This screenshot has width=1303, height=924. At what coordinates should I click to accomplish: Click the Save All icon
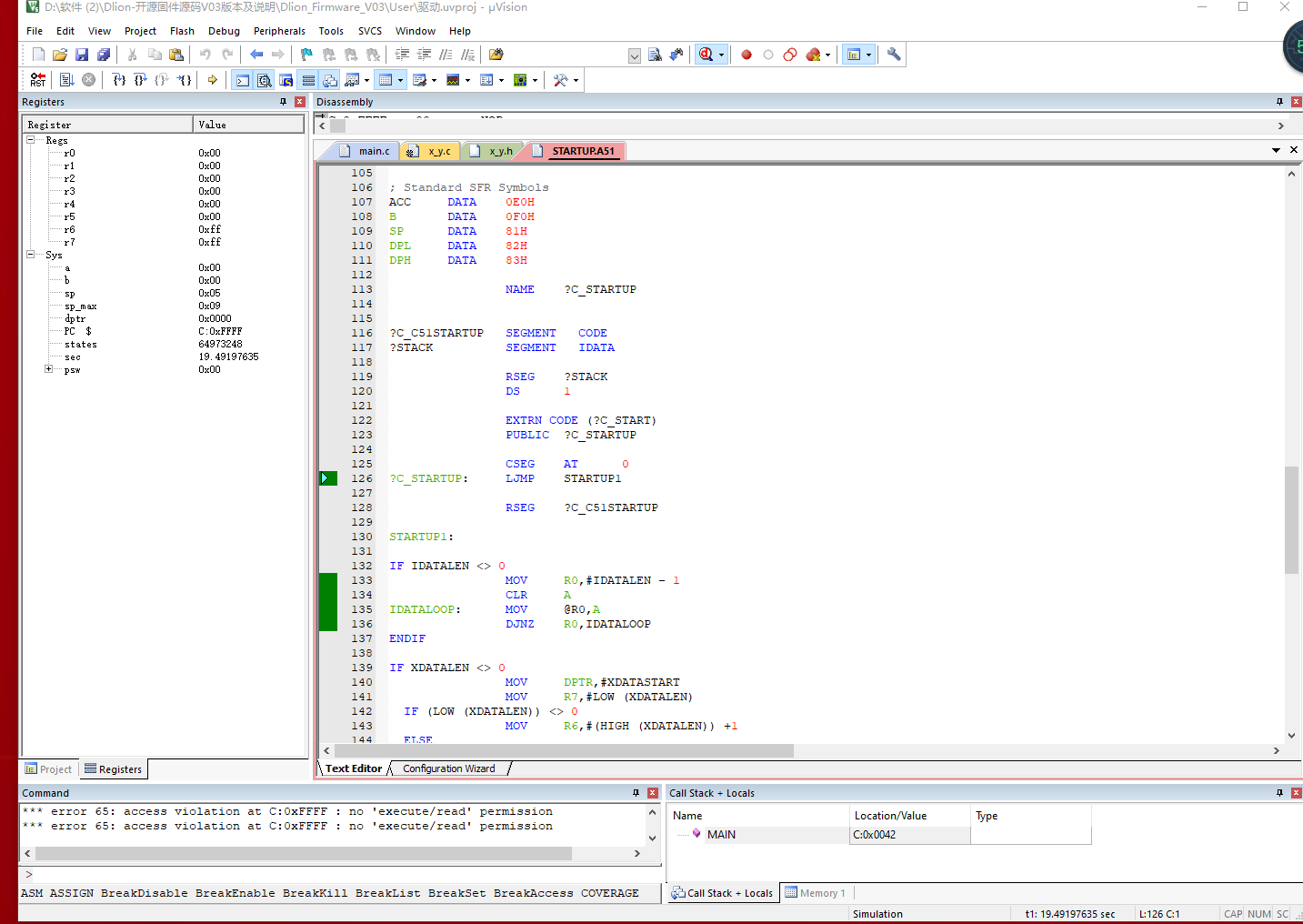[x=104, y=55]
